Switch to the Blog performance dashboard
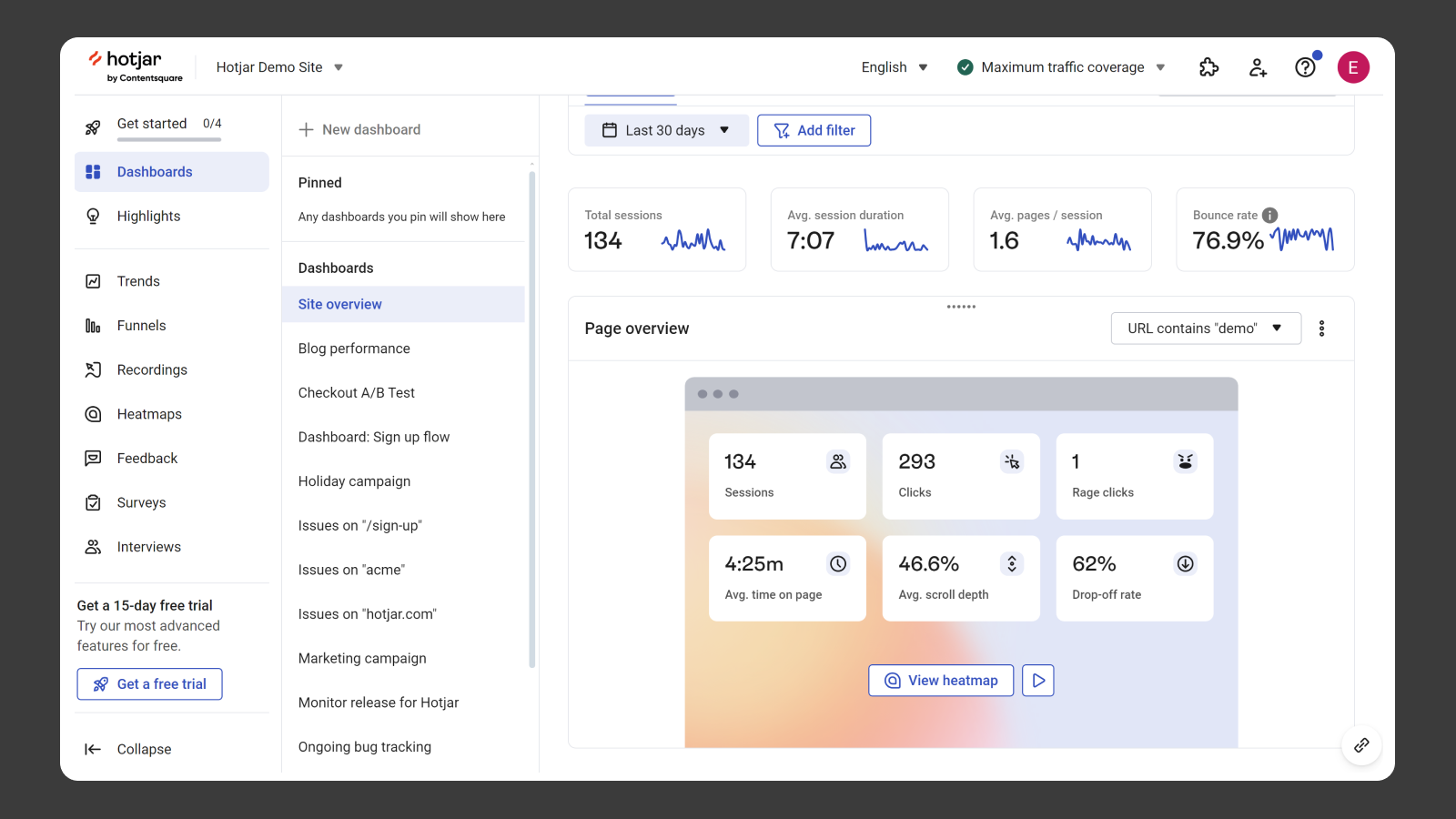This screenshot has width=1456, height=819. click(x=354, y=348)
